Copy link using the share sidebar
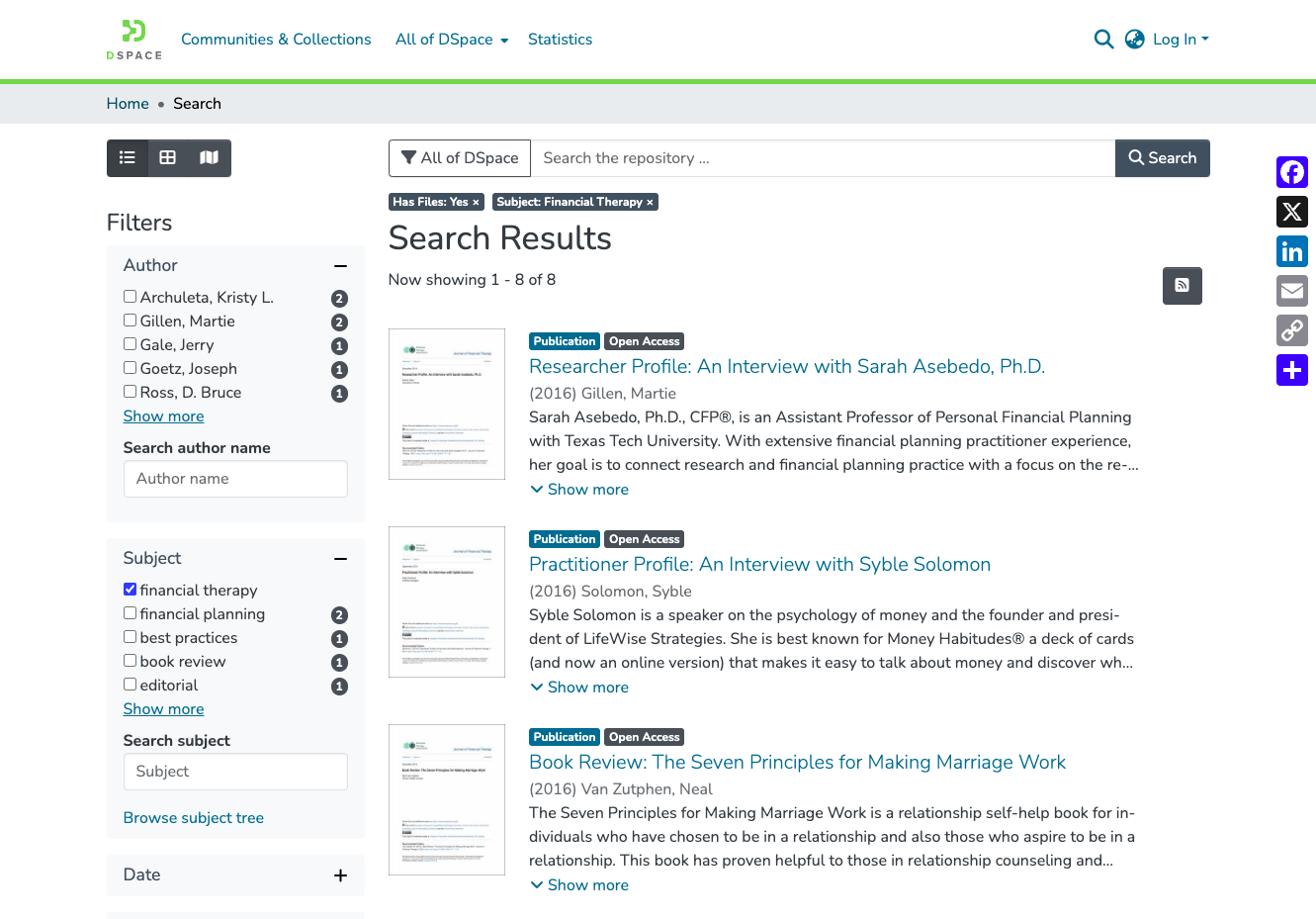Screen dimensions: 1316x919 (1292, 330)
